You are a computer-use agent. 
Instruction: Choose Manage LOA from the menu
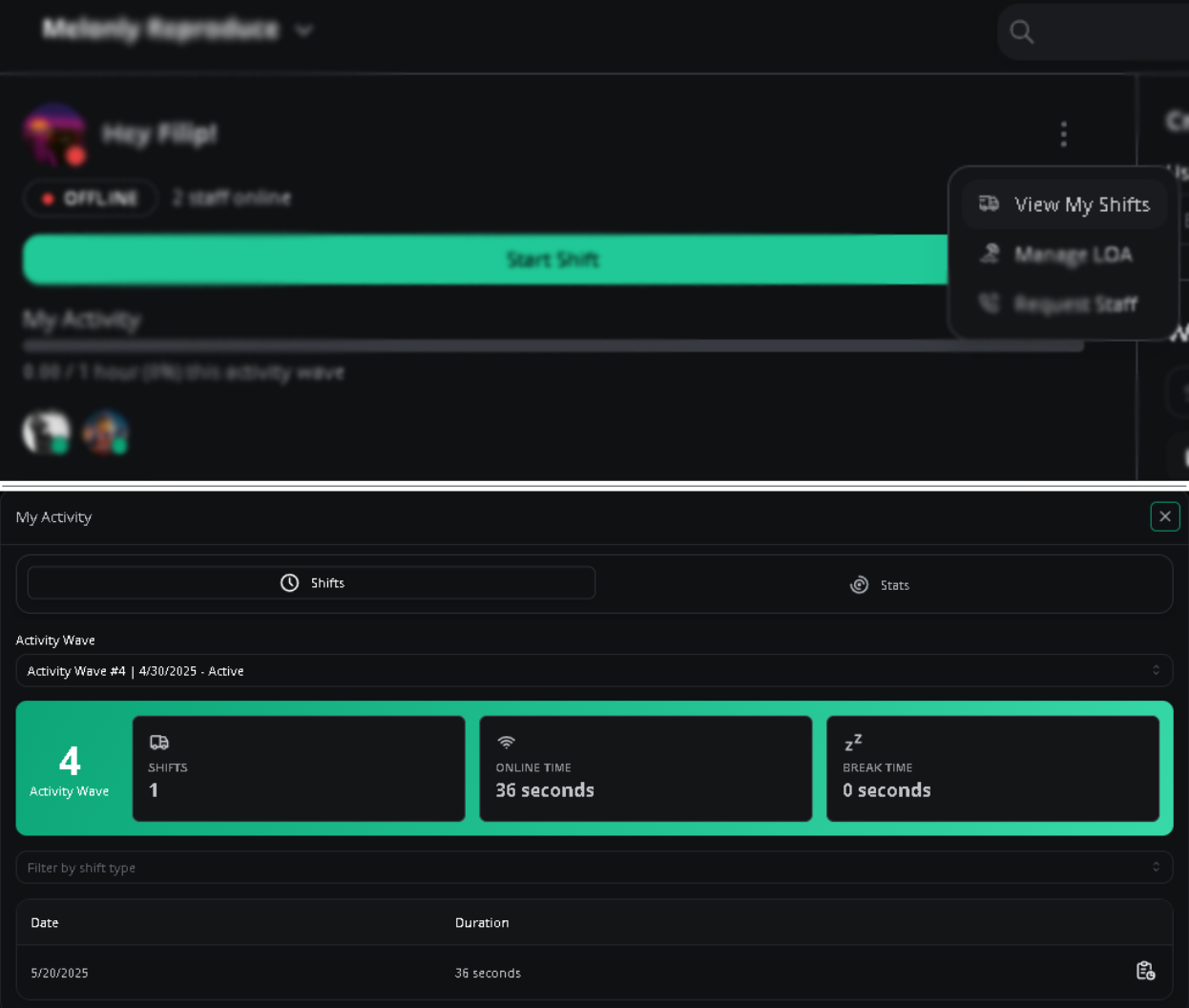coord(1064,254)
